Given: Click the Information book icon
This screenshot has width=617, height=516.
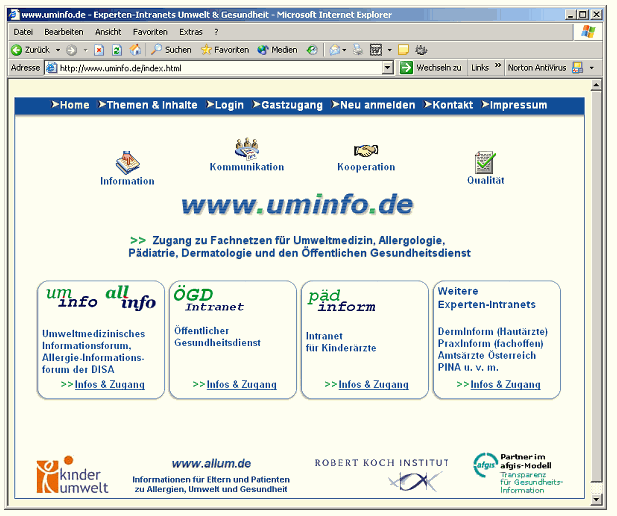Looking at the screenshot, I should 127,163.
